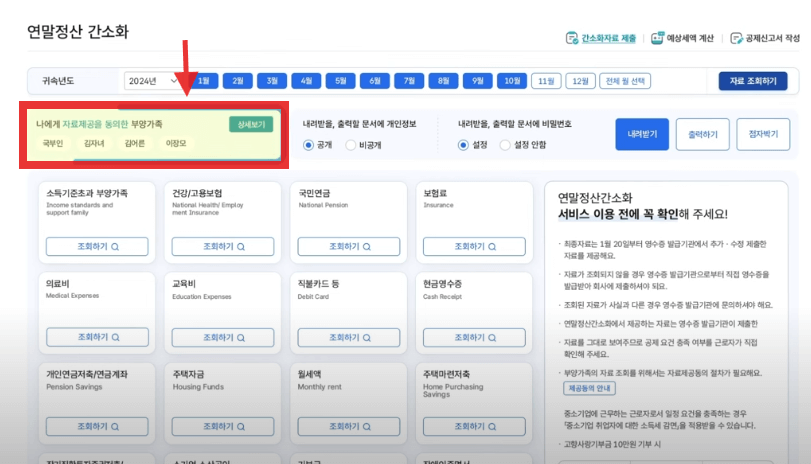
Task: Toggle the 7월 month button
Action: 409,81
